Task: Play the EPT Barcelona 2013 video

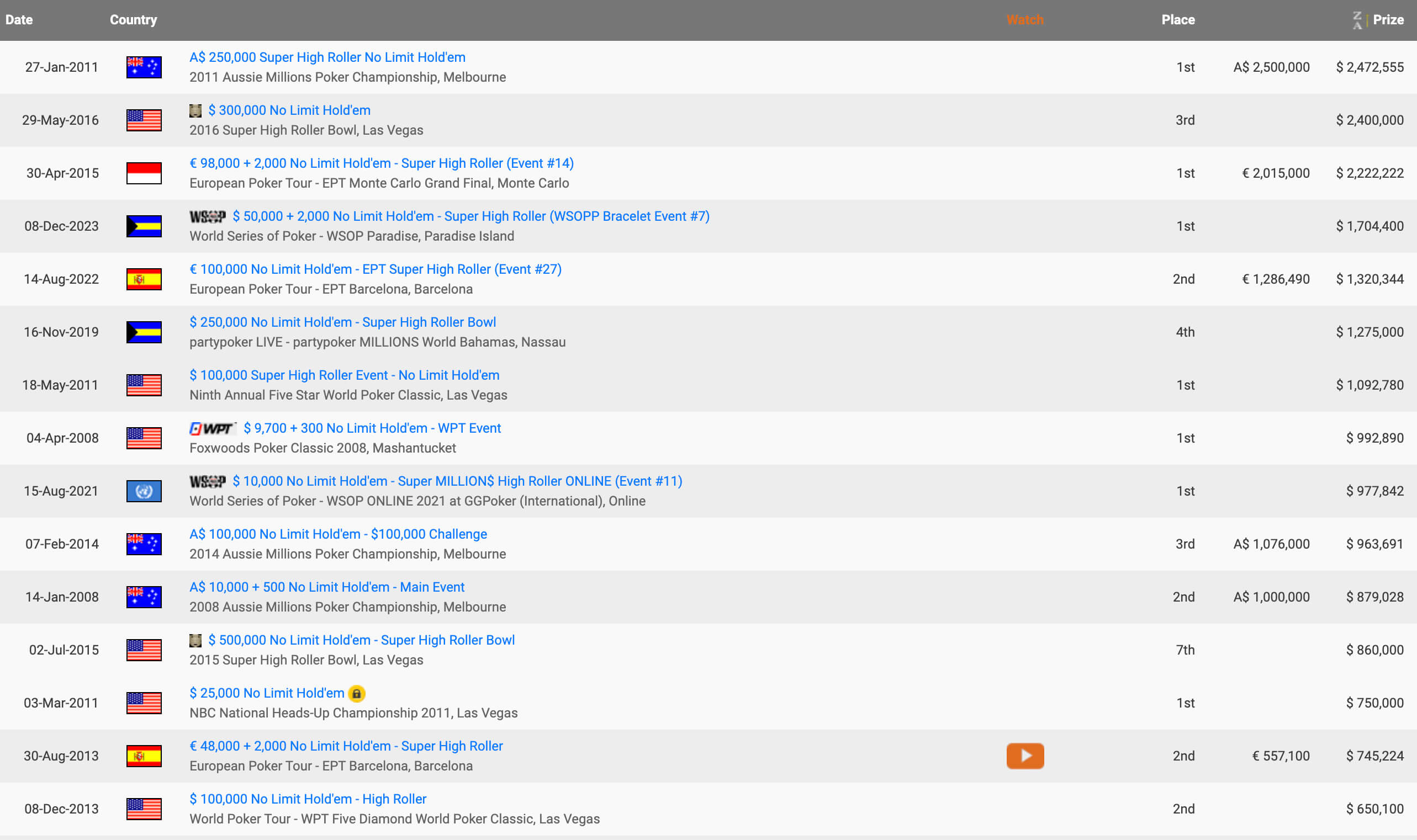Action: click(1024, 756)
